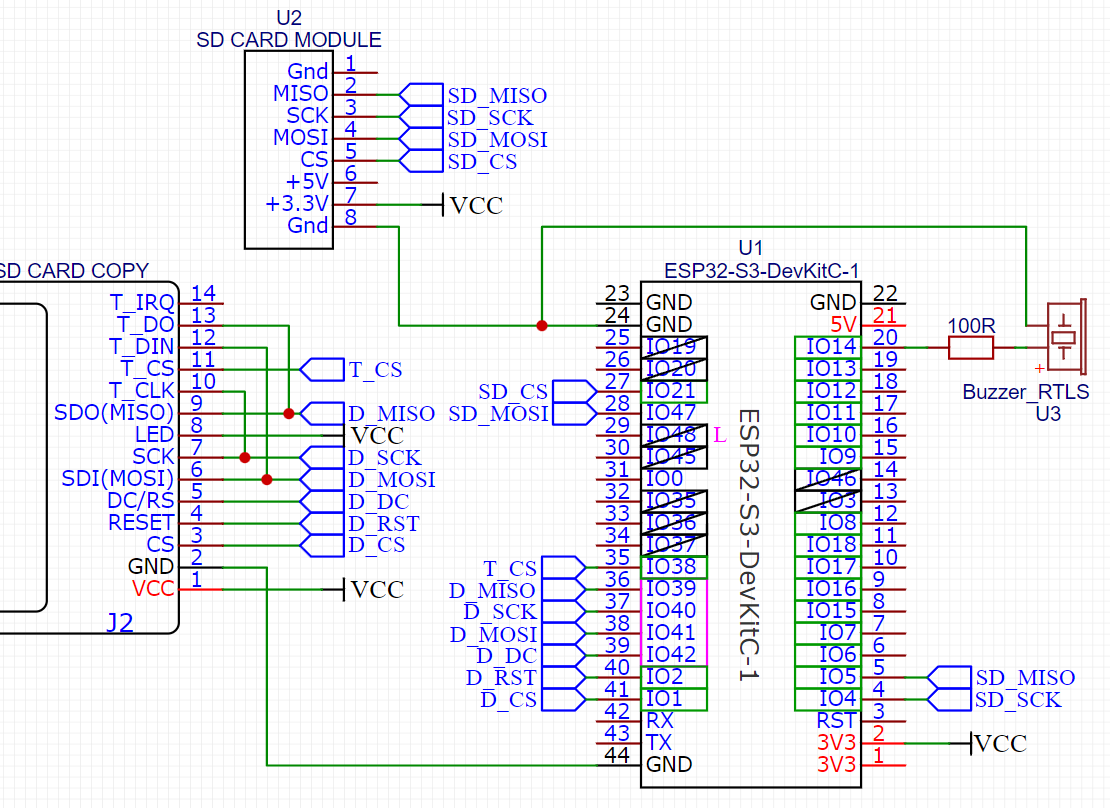Screen dimensions: 1110x808
Task: Click the T_DO pin name on J2
Action: point(145,325)
